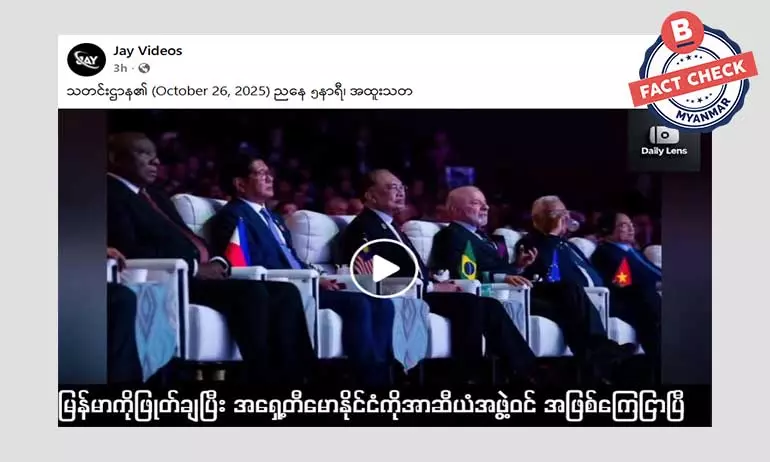Click the Philippine flag in the video
The width and height of the screenshot is (770, 462).
[238, 244]
